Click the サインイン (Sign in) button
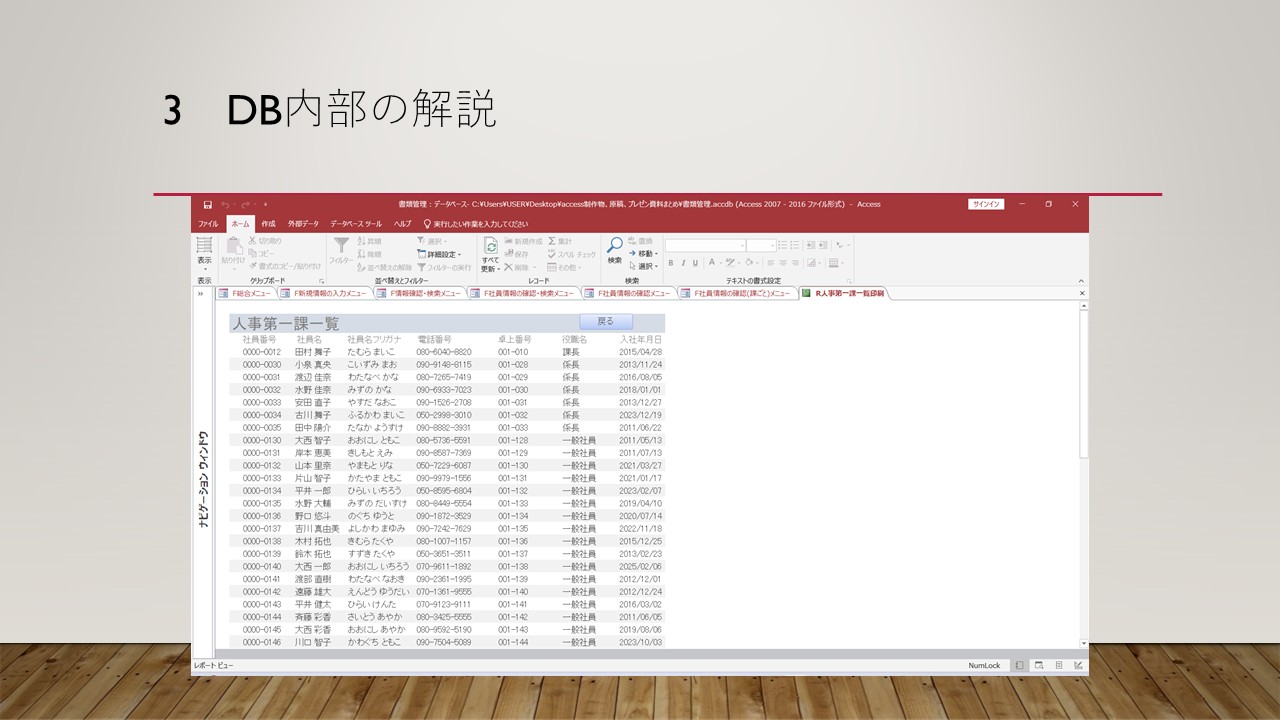This screenshot has width=1280, height=720. pos(985,204)
